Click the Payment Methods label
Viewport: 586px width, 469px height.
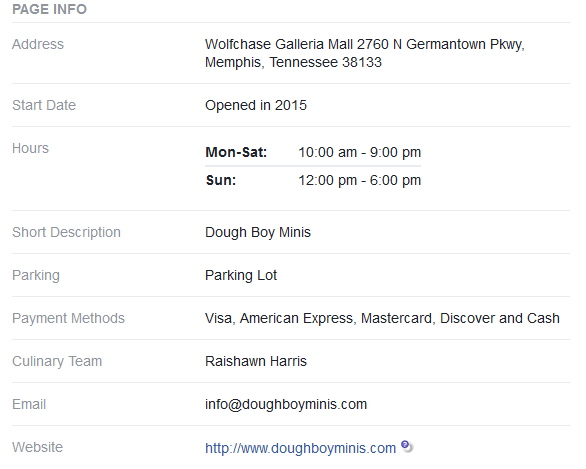click(x=68, y=318)
